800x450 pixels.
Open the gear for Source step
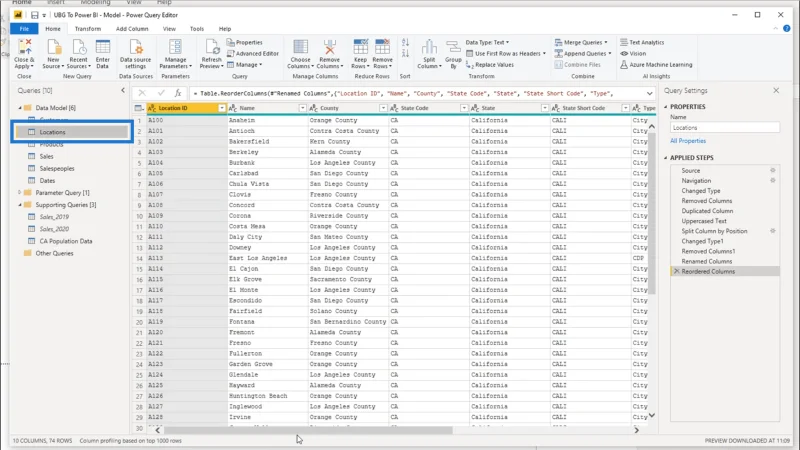click(x=772, y=170)
